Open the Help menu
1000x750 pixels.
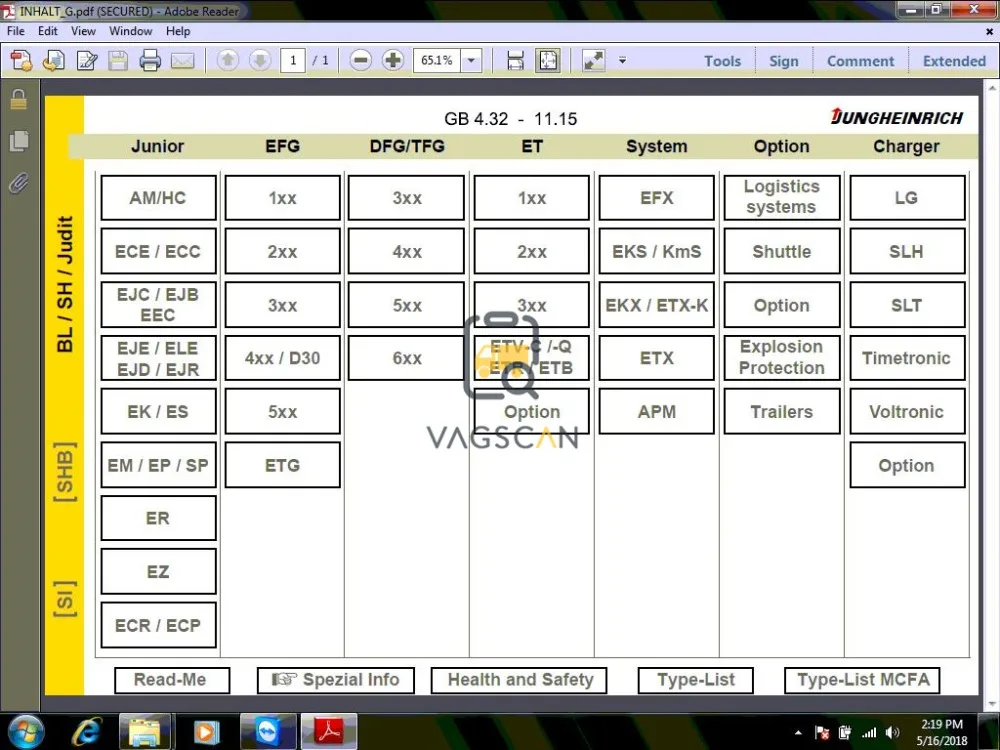[x=178, y=31]
